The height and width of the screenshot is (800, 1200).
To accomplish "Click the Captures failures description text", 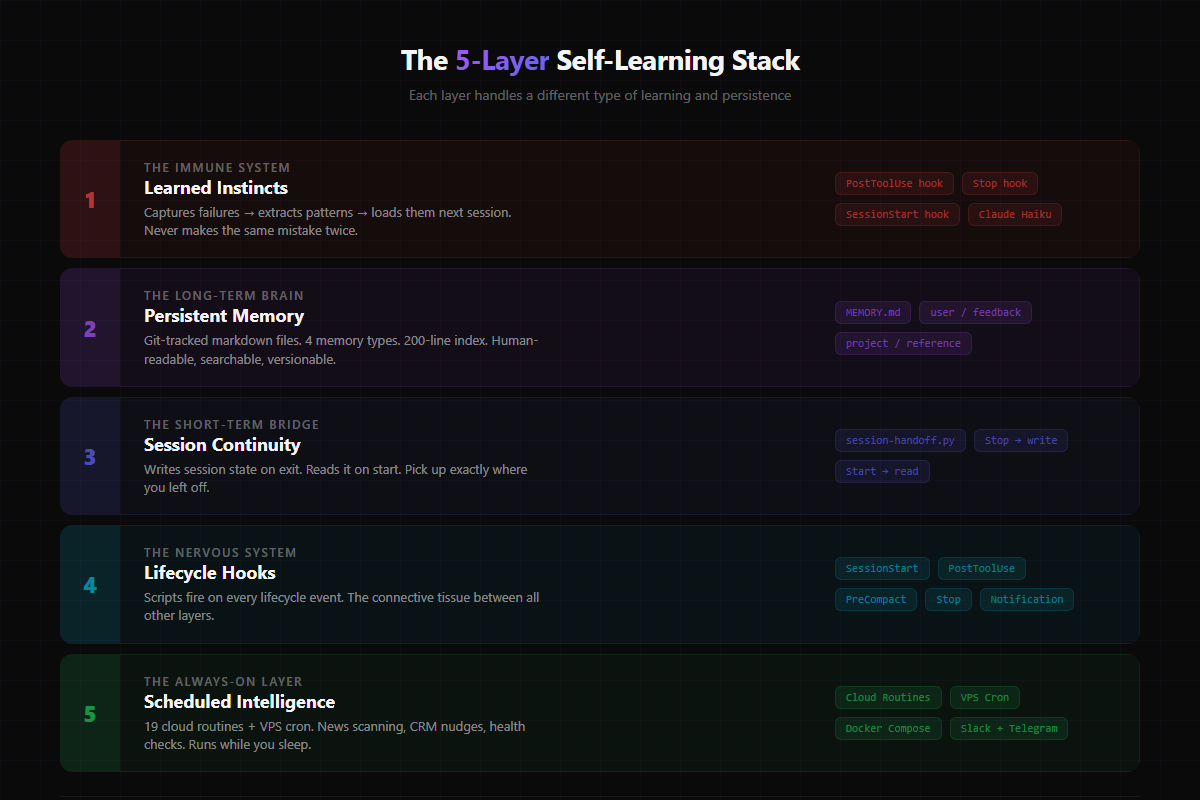I will pos(328,222).
